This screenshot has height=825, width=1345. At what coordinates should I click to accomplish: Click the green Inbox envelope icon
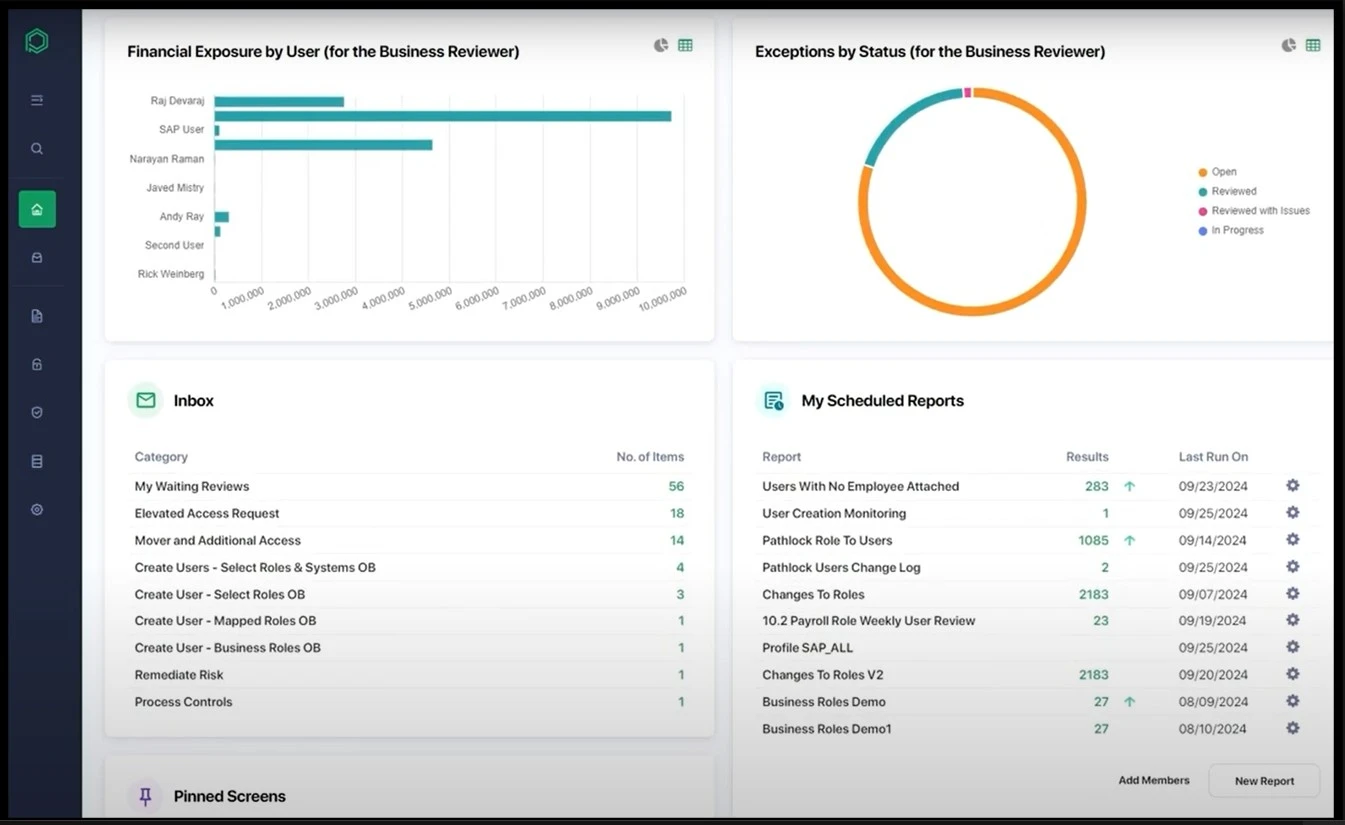[x=145, y=399]
